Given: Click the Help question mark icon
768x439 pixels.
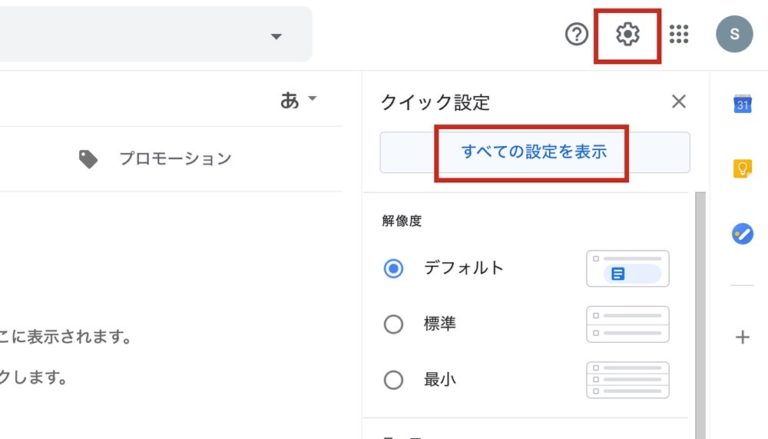Looking at the screenshot, I should click(576, 35).
